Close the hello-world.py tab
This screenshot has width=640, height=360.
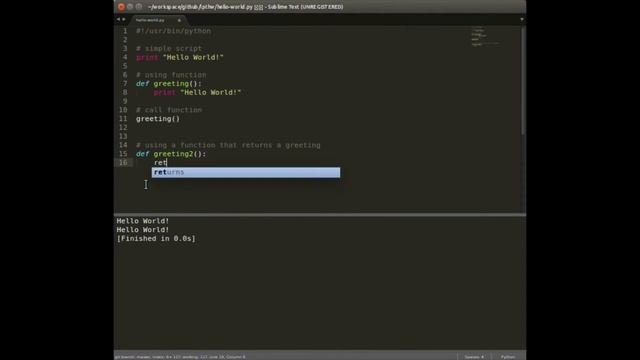(179, 20)
